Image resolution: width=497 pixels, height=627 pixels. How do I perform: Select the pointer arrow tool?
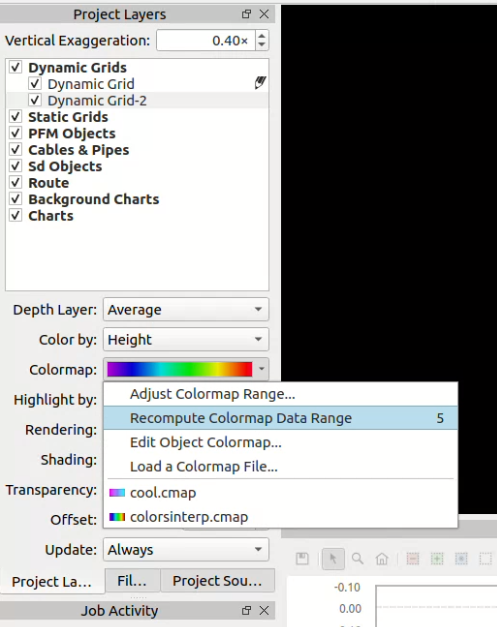(x=333, y=558)
